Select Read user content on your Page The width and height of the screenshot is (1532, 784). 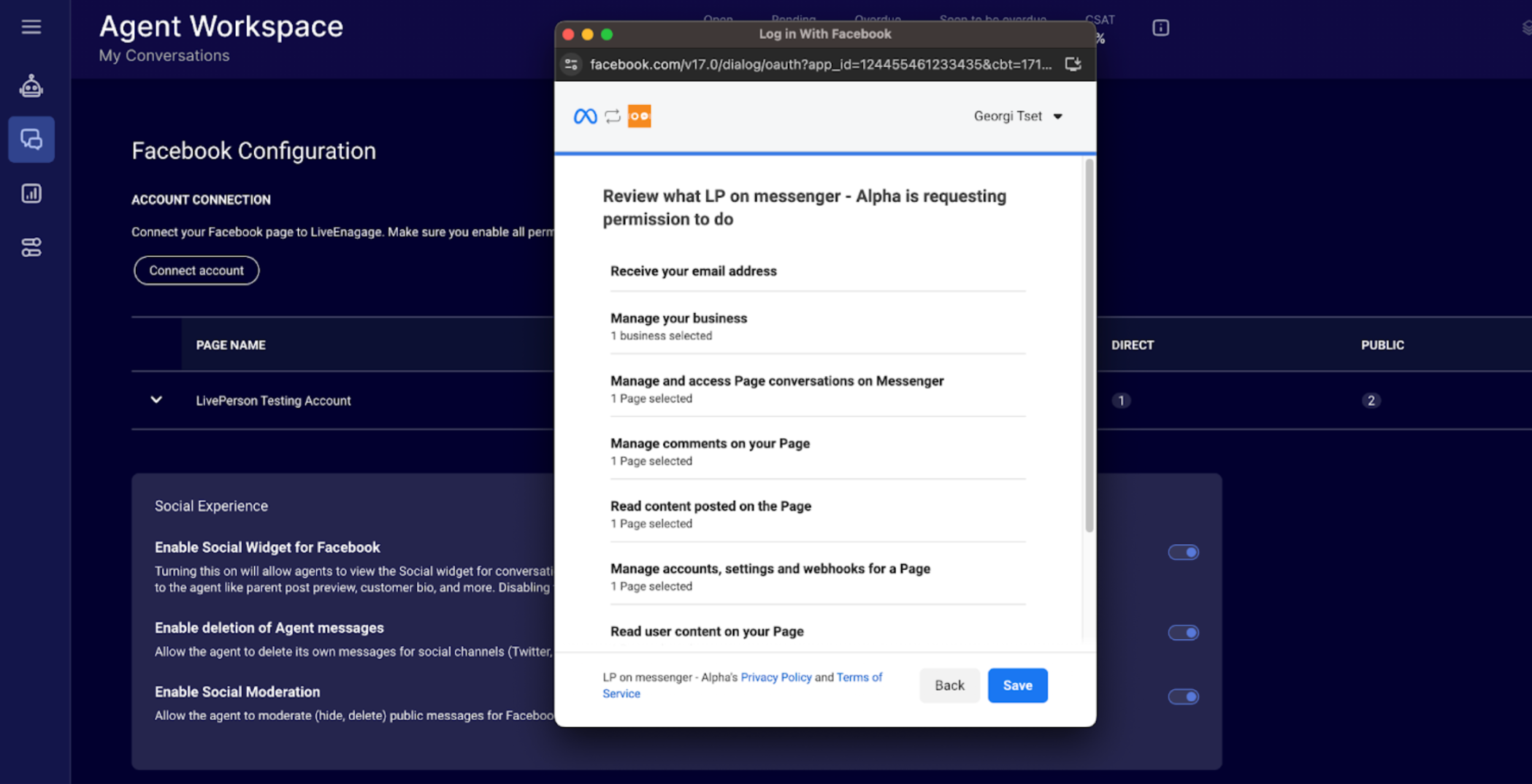pyautogui.click(x=707, y=631)
